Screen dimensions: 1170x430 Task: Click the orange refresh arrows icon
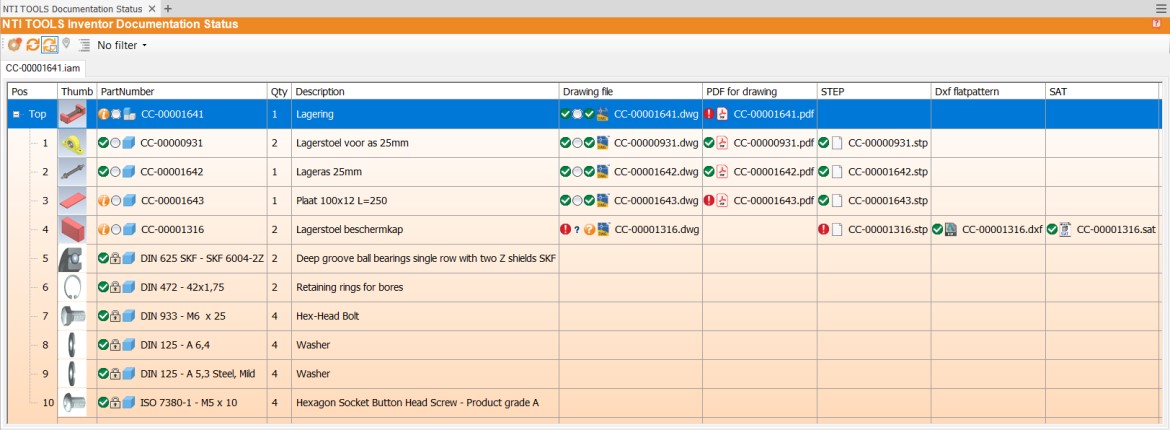coord(32,45)
